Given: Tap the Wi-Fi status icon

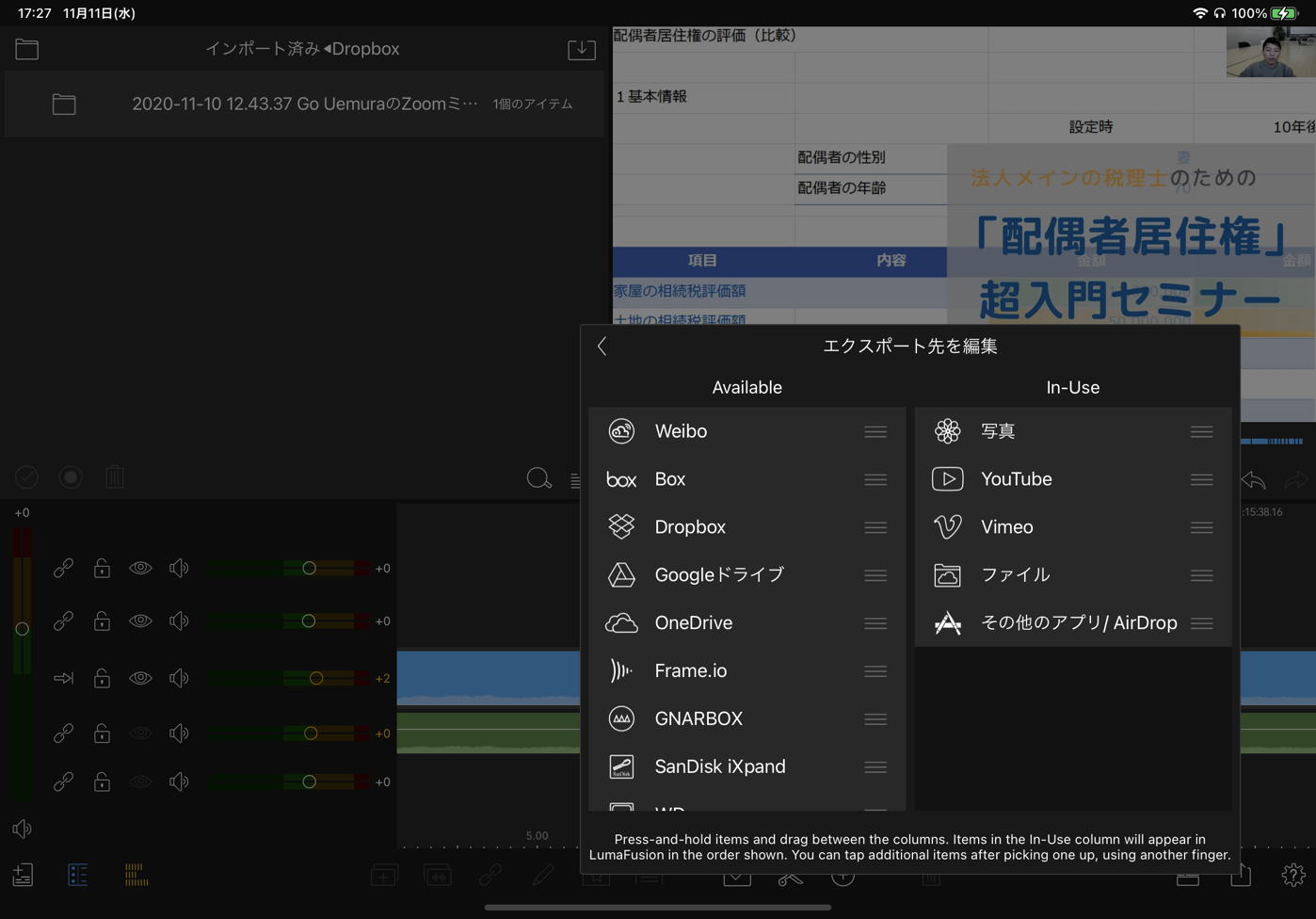Looking at the screenshot, I should pyautogui.click(x=1200, y=13).
